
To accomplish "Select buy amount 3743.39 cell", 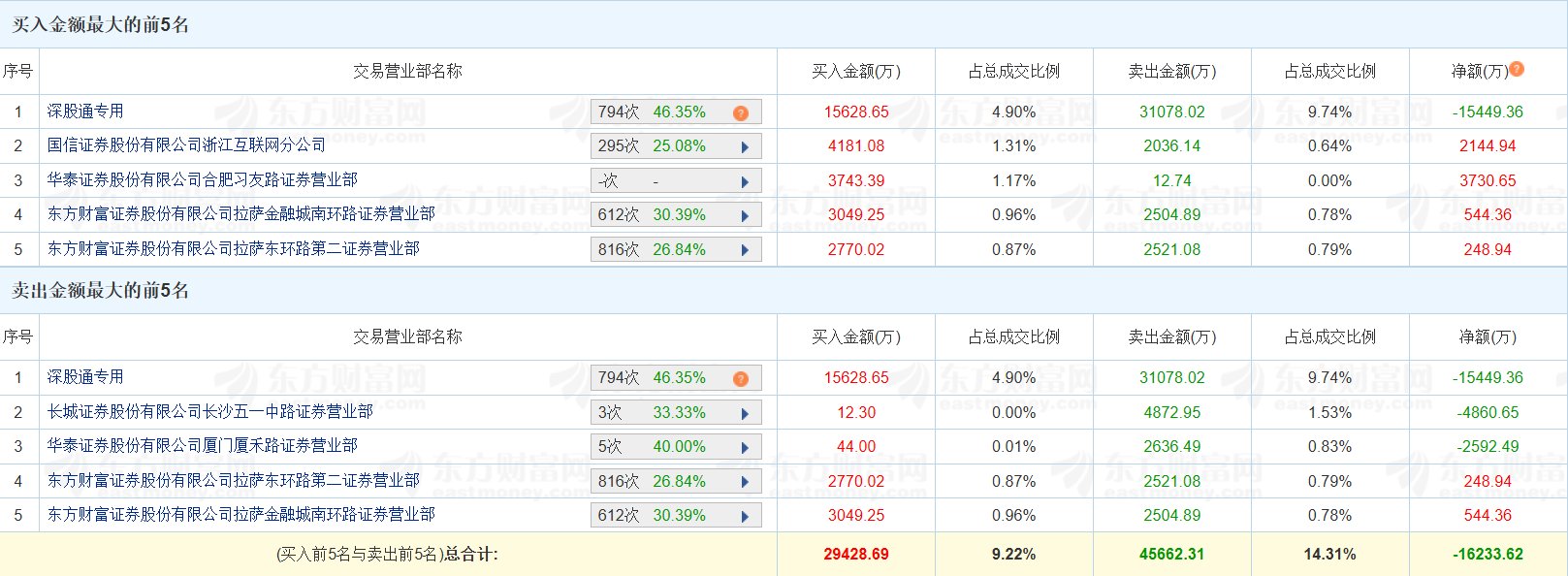I will click(x=856, y=181).
